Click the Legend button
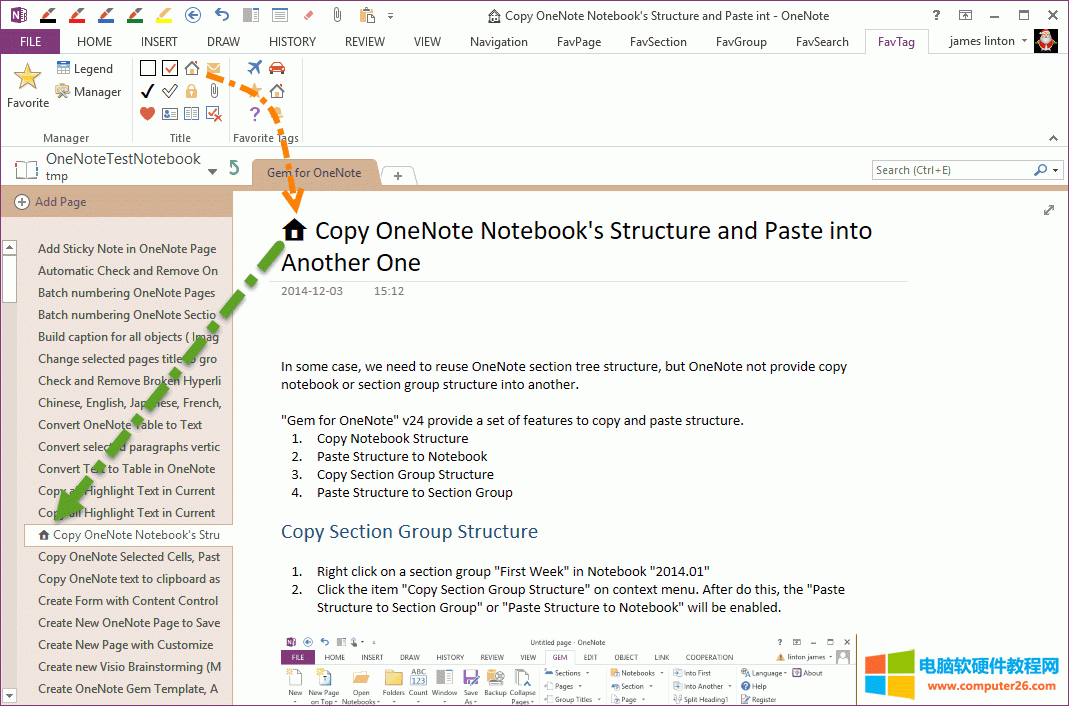The height and width of the screenshot is (706, 1069). pos(84,69)
